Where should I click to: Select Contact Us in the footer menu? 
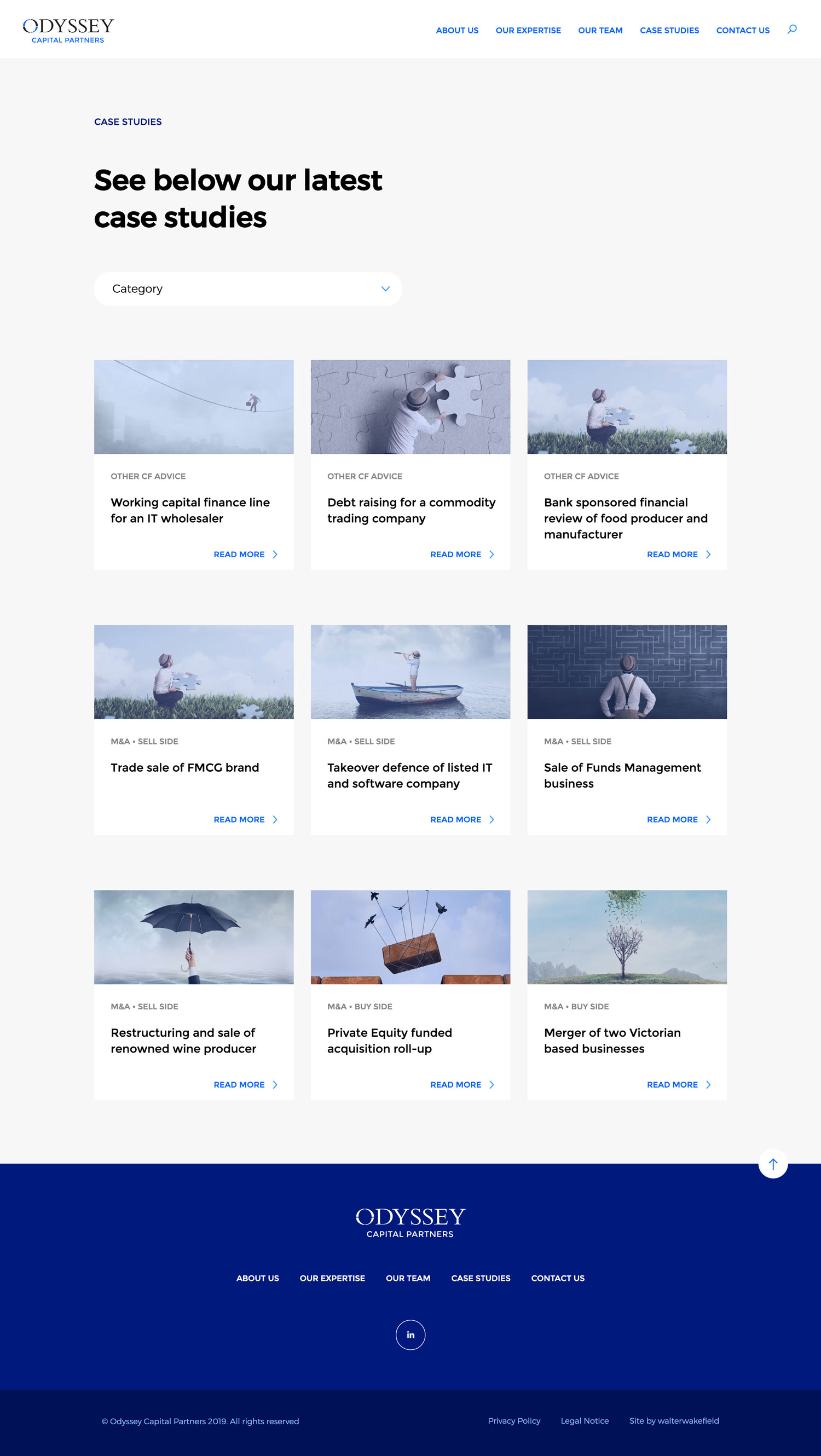(557, 1278)
